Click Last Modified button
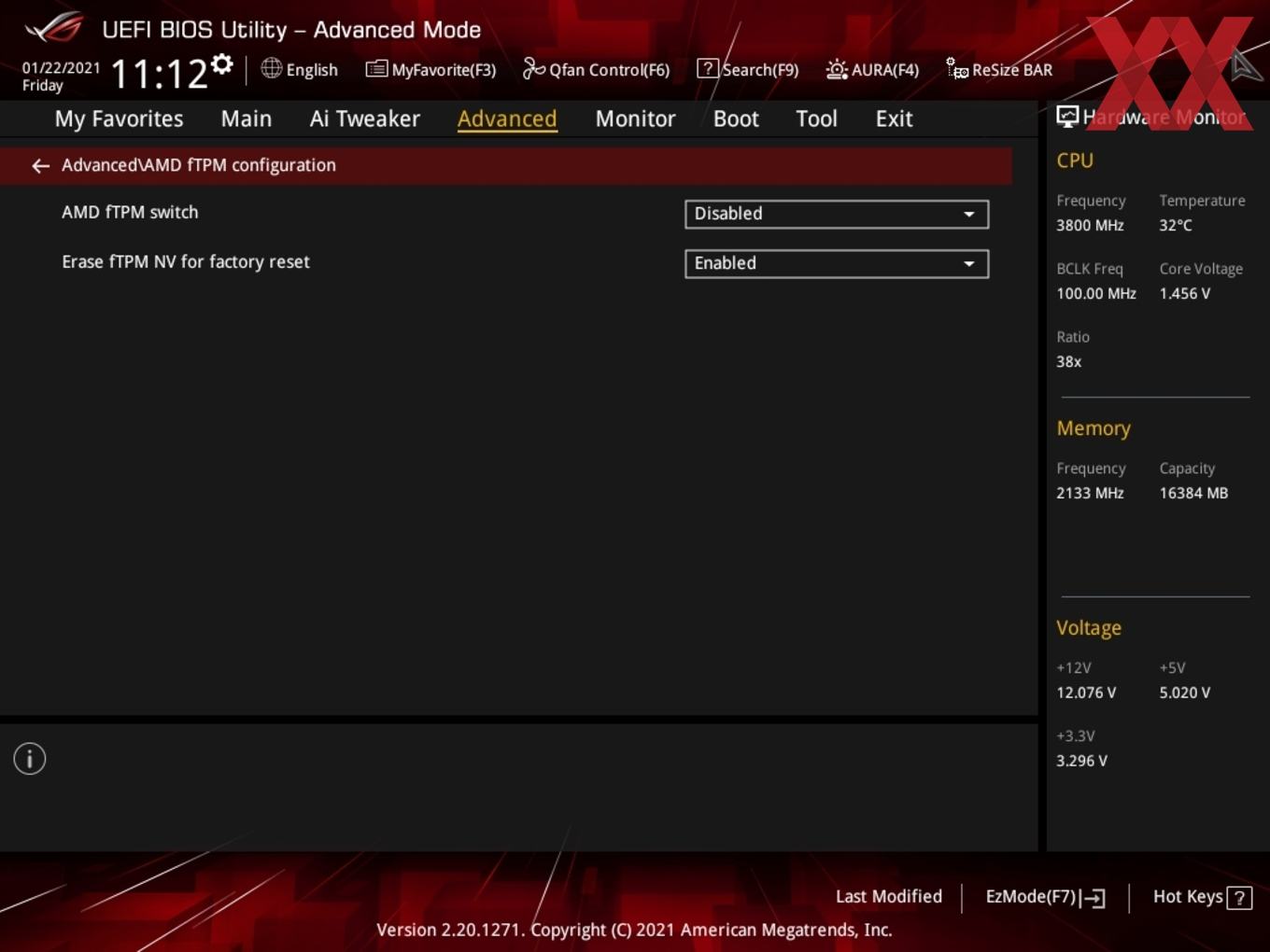Screen dimensions: 1270x952 coord(889,896)
